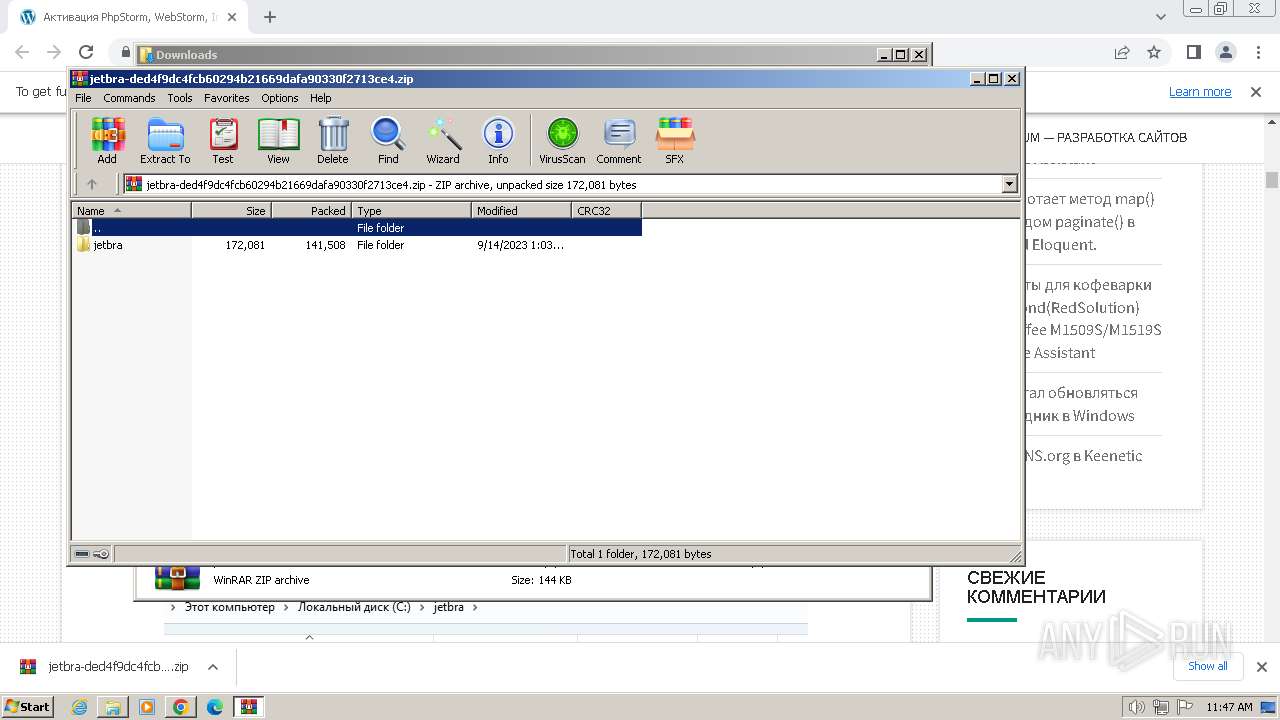Run the Test archive tool
The height and width of the screenshot is (720, 1280).
pos(223,141)
